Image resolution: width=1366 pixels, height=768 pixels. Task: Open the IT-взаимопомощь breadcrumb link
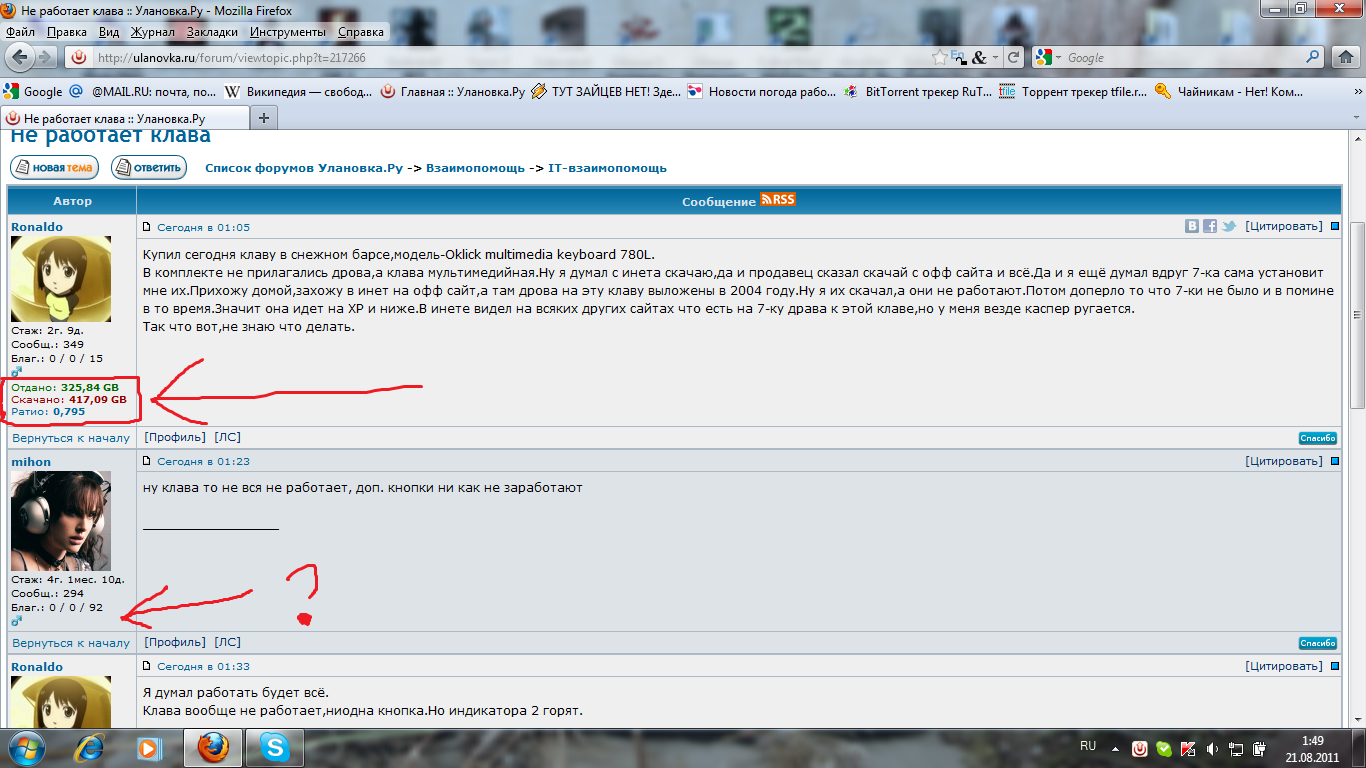pos(607,168)
